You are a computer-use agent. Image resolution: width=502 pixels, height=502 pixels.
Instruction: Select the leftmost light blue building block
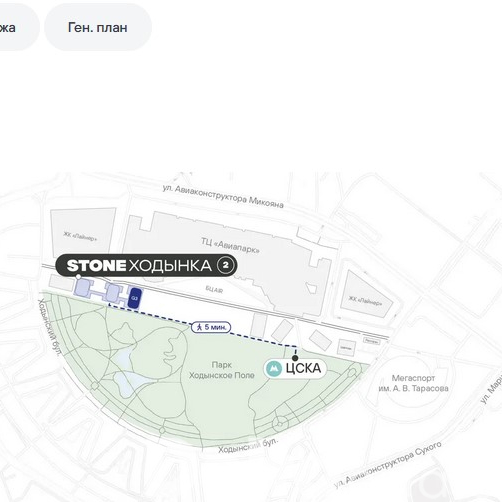click(x=82, y=288)
